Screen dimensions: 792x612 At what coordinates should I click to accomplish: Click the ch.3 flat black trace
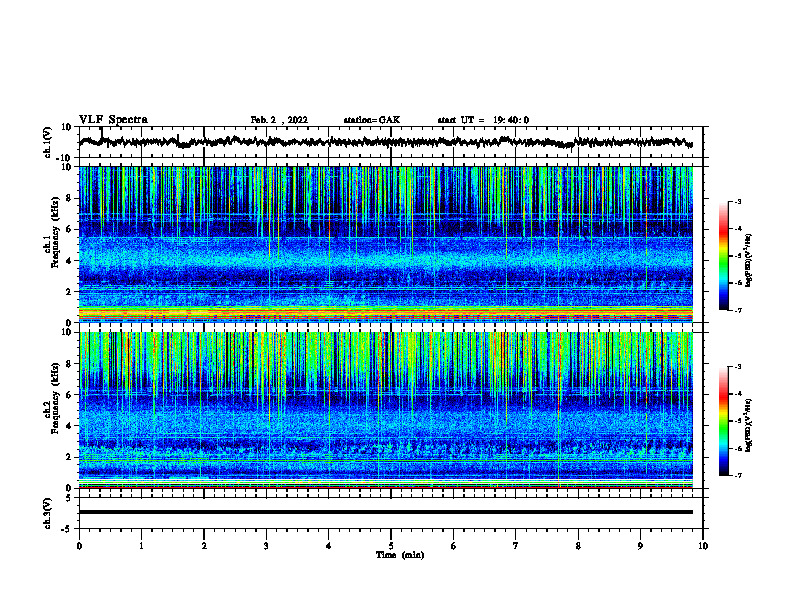[x=385, y=512]
